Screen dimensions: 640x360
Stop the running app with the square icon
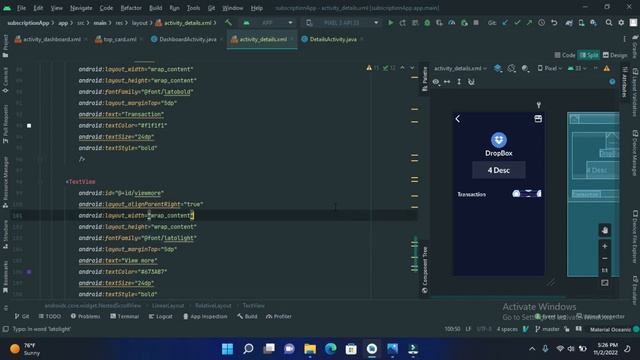point(476,23)
